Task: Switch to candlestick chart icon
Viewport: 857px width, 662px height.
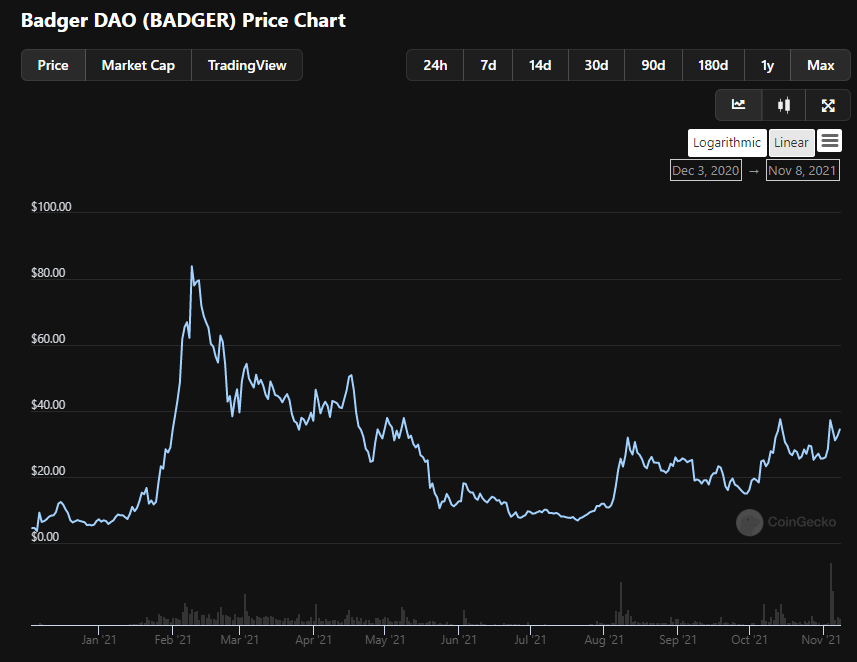Action: (x=784, y=105)
